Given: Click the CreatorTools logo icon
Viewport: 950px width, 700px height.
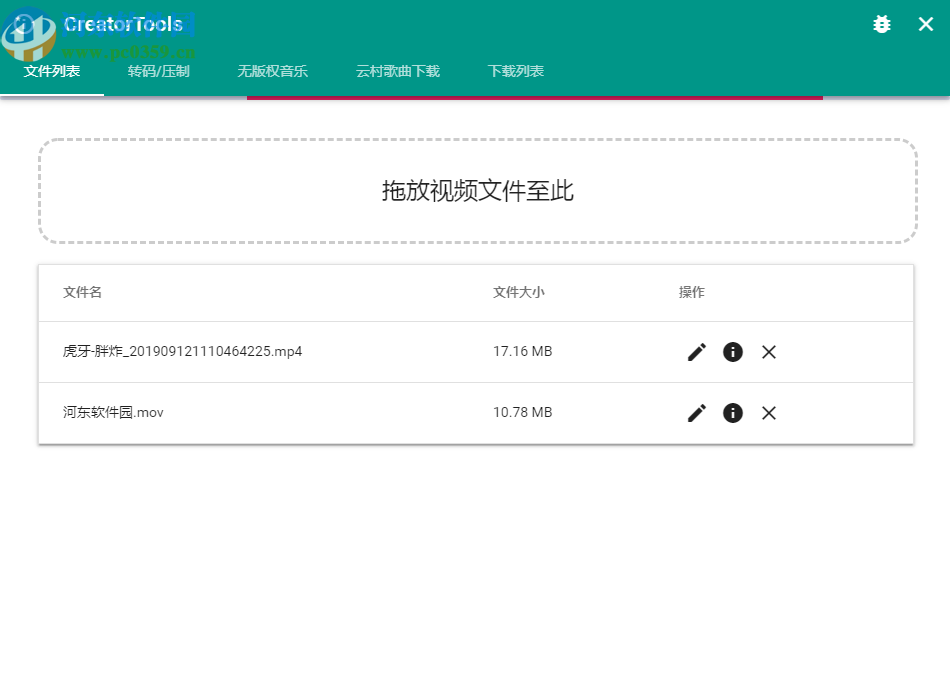Looking at the screenshot, I should click(39, 24).
